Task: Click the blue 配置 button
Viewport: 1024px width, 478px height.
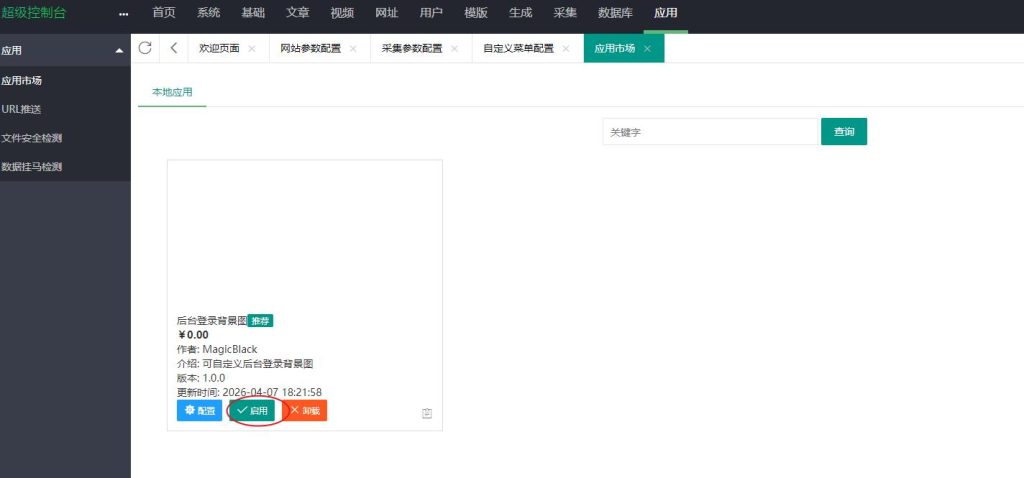Action: pos(199,411)
